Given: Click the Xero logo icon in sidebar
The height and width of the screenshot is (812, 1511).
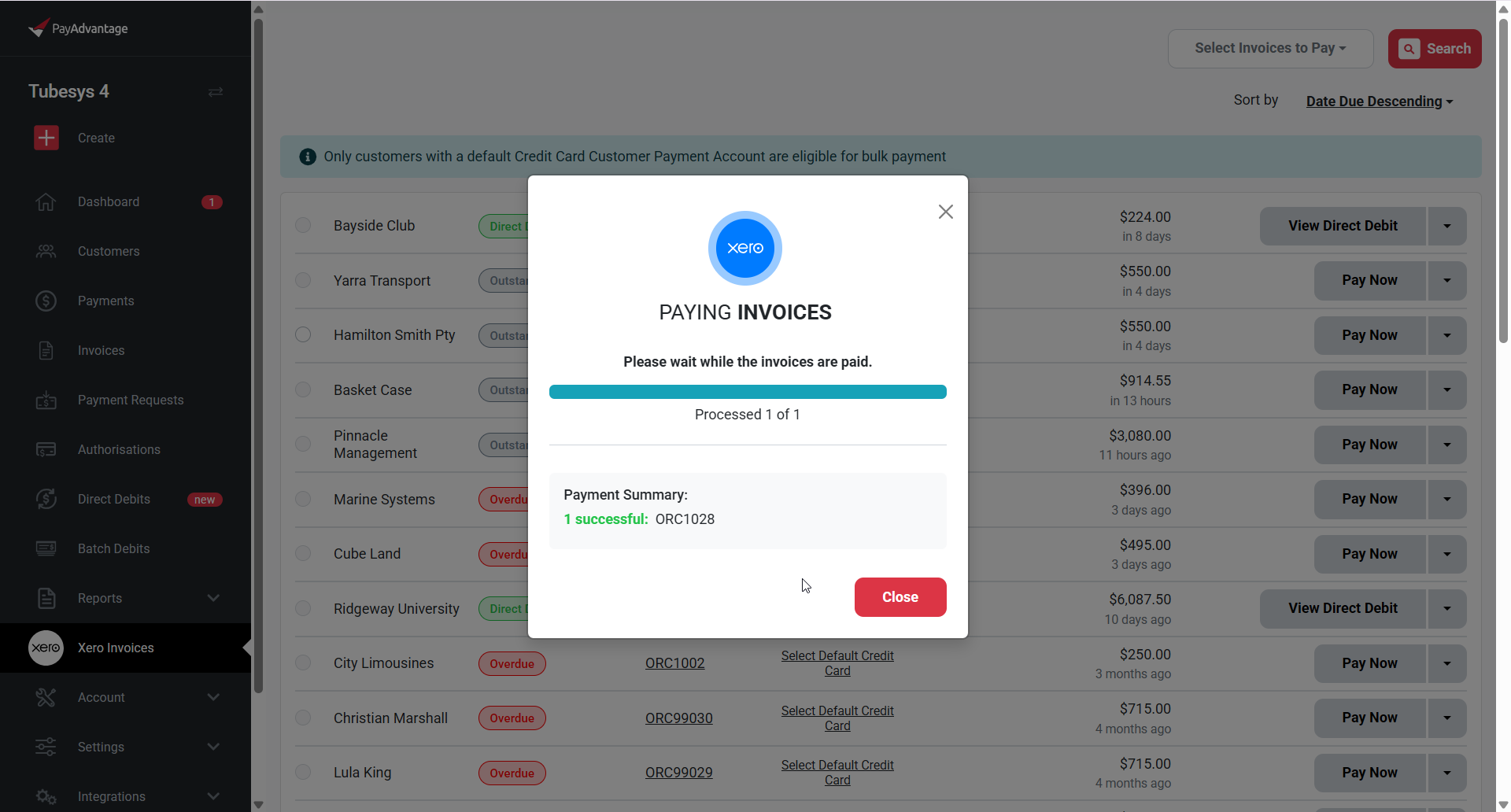Looking at the screenshot, I should click(x=46, y=648).
